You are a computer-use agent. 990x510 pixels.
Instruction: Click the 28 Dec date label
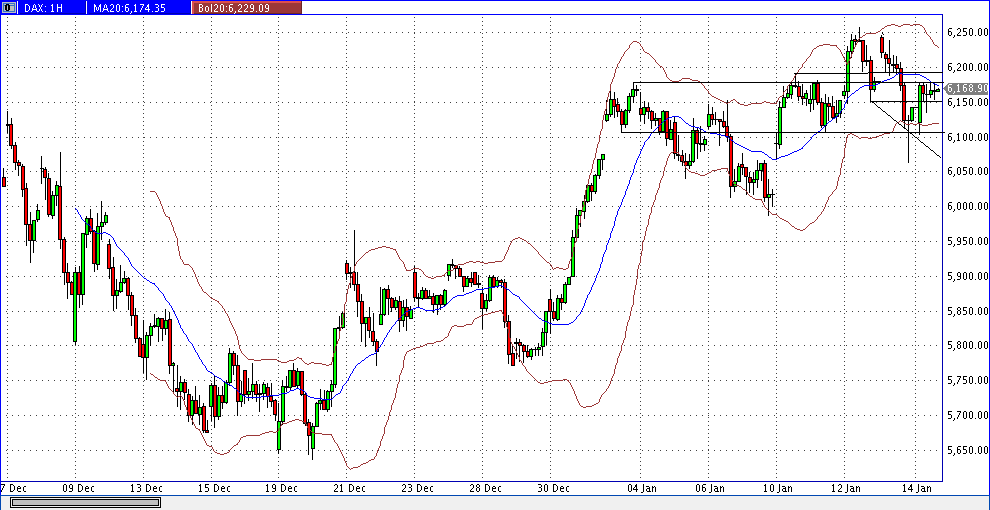click(x=486, y=488)
